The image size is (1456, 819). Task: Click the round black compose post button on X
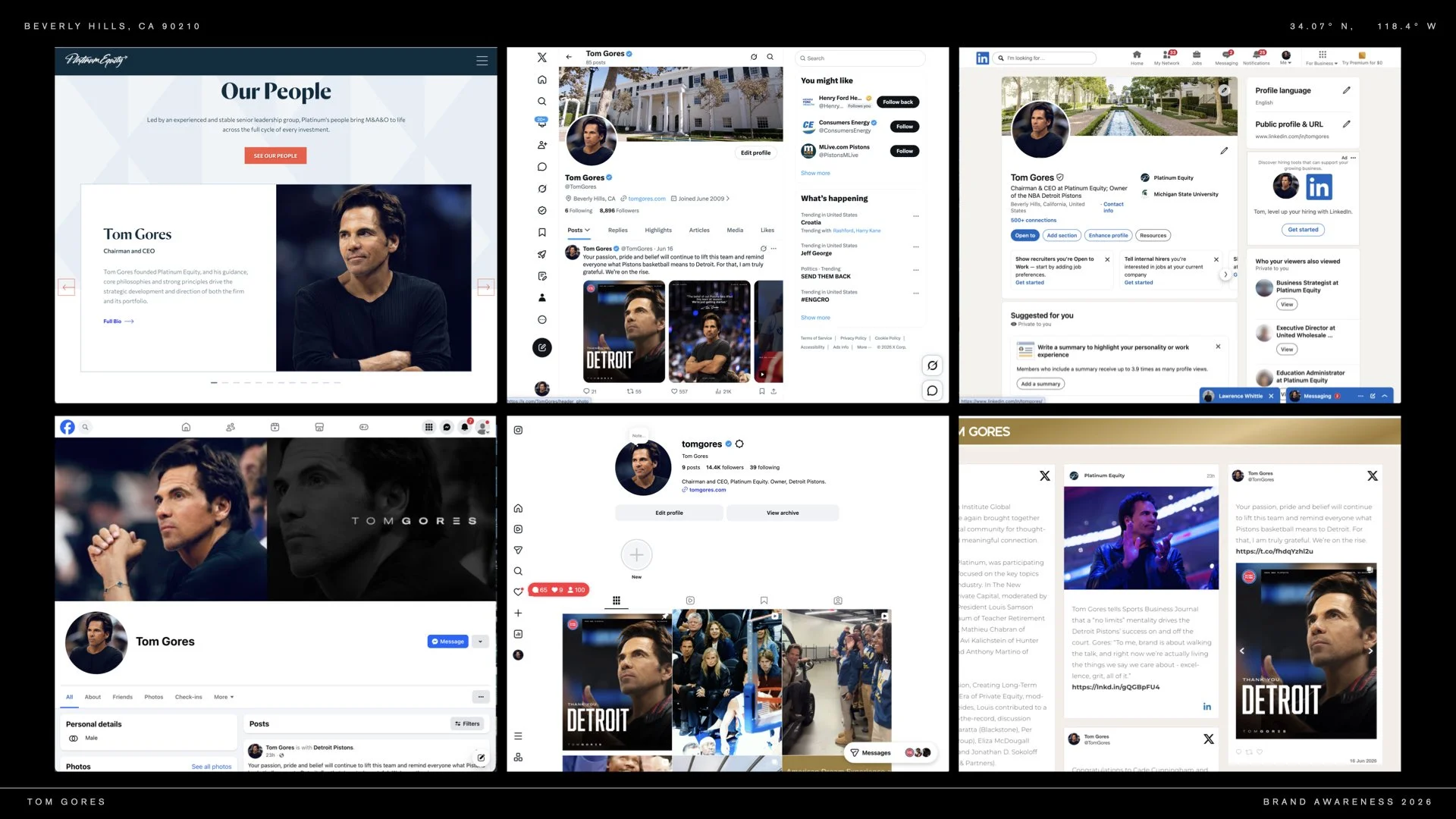pos(541,347)
